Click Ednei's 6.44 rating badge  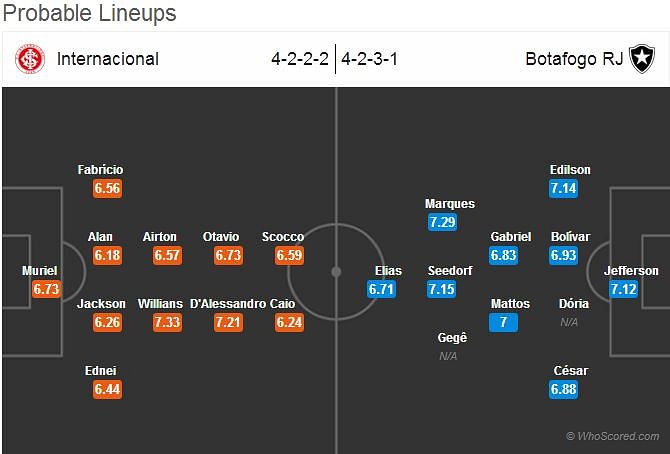[108, 389]
